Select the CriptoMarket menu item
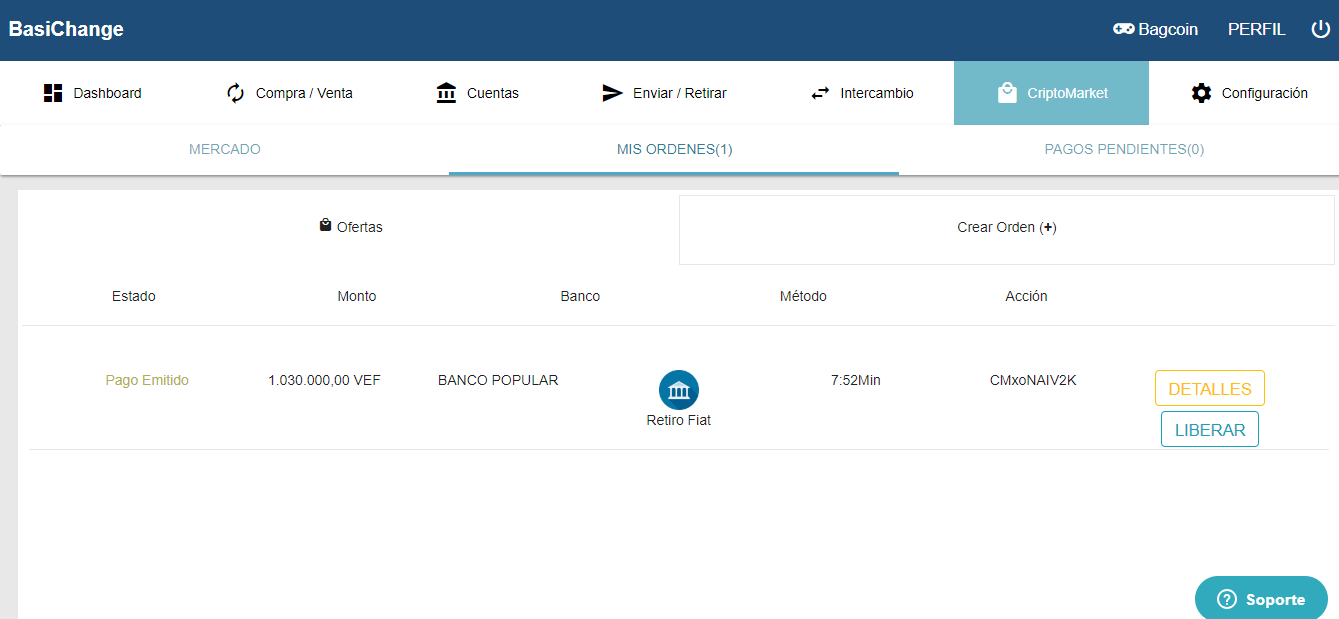 pos(1051,93)
